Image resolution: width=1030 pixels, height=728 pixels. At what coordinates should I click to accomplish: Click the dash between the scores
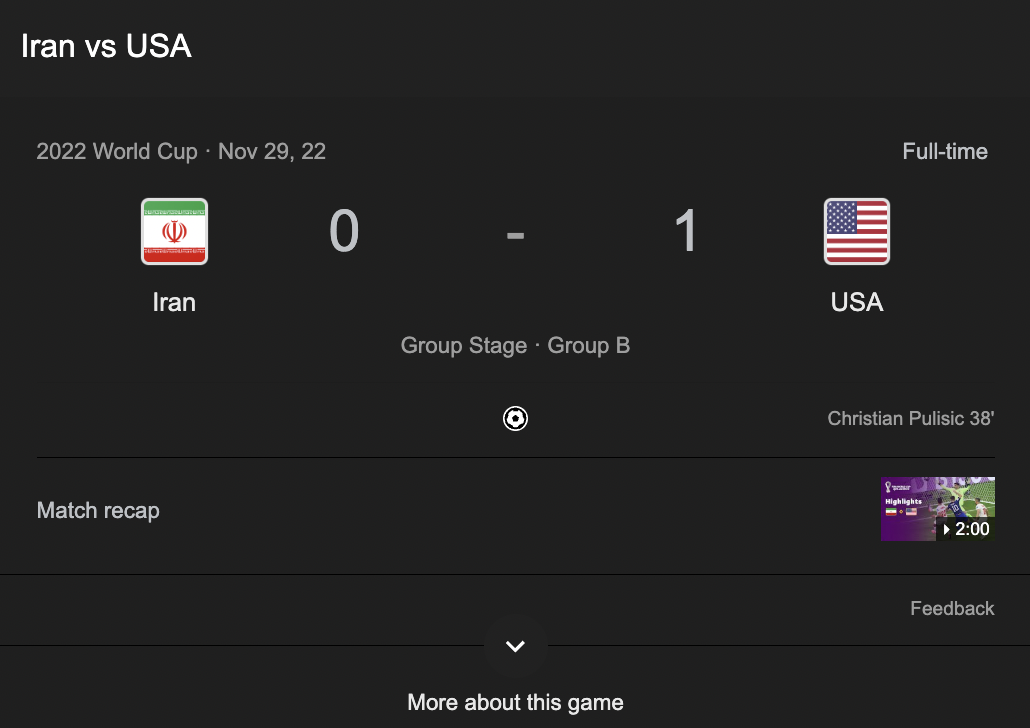(515, 235)
